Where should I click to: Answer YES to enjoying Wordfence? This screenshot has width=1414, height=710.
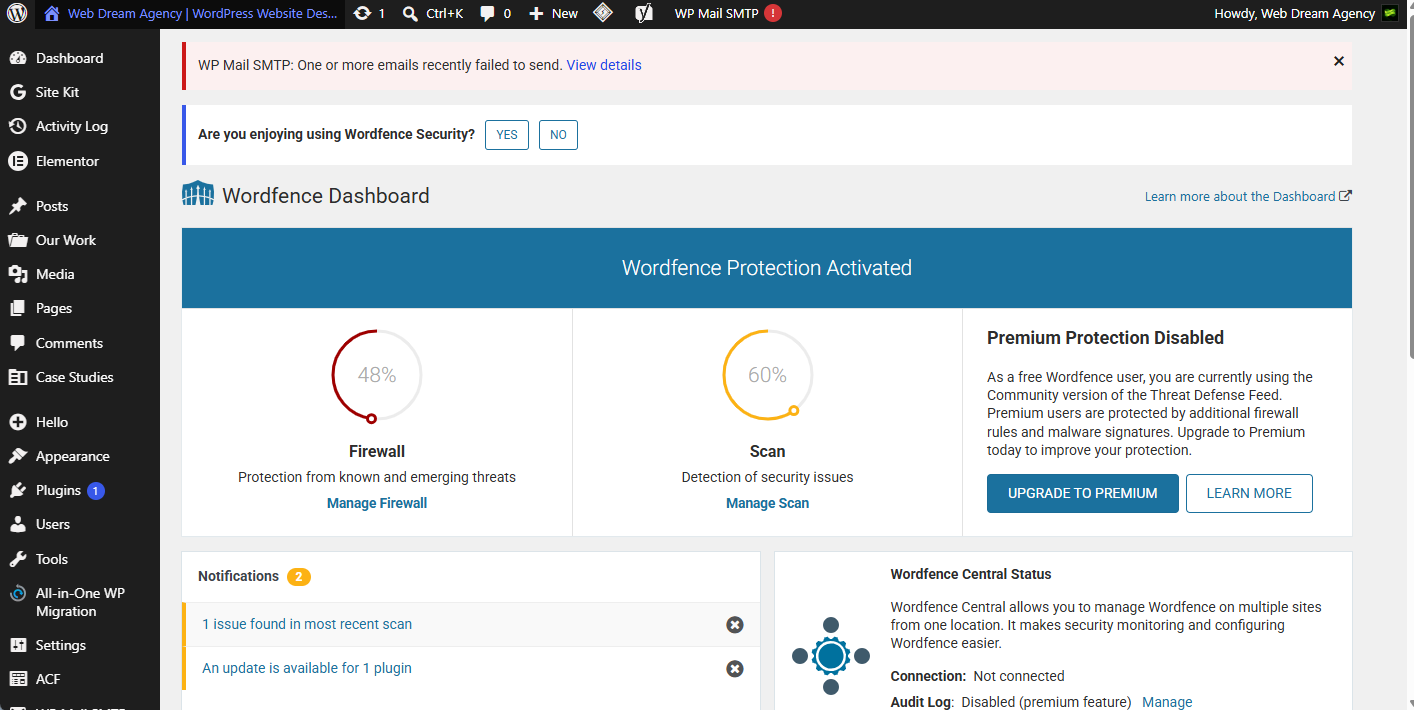pos(507,134)
